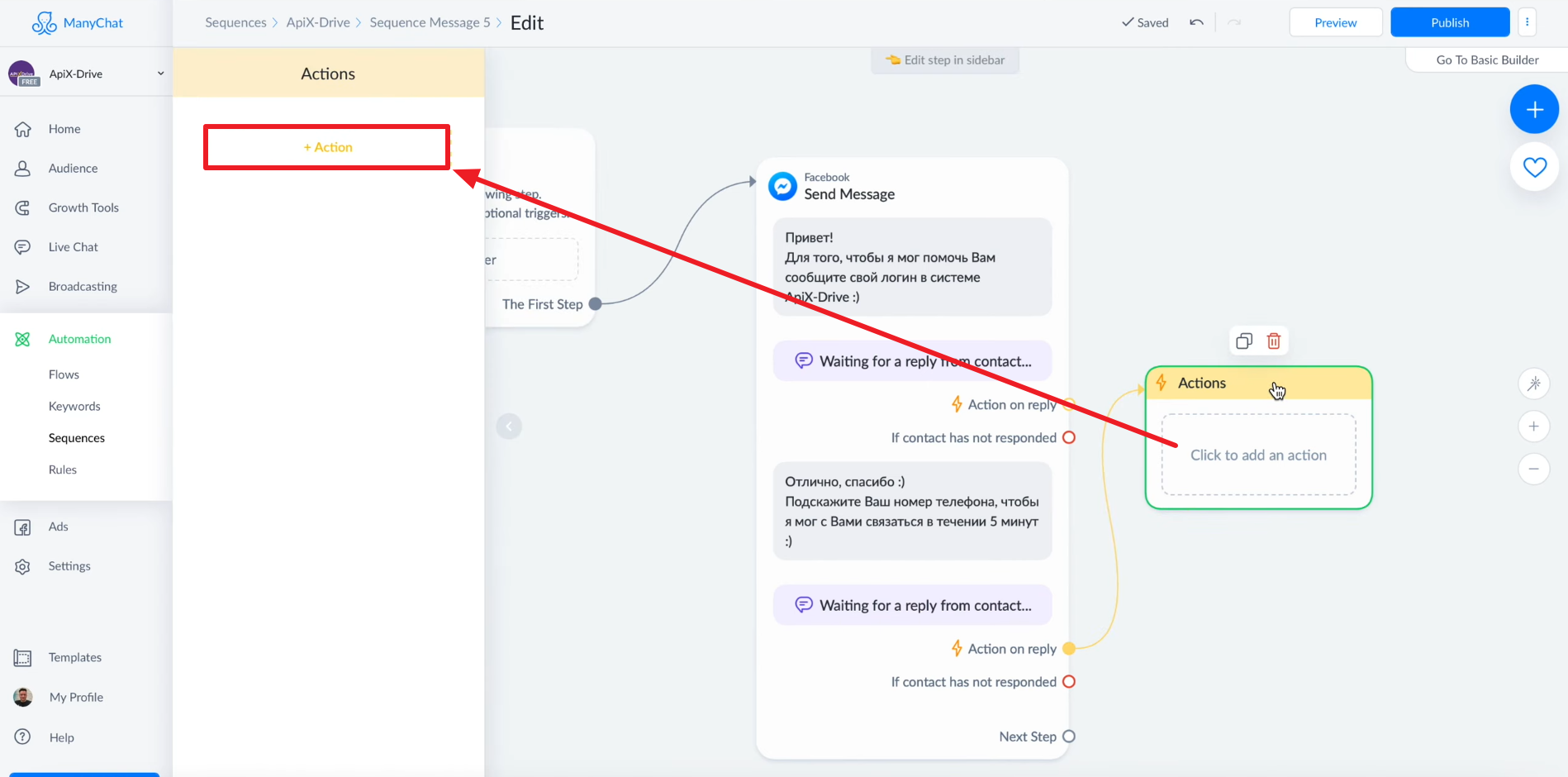Click the heart favorites button
The image size is (1568, 777).
(x=1534, y=167)
